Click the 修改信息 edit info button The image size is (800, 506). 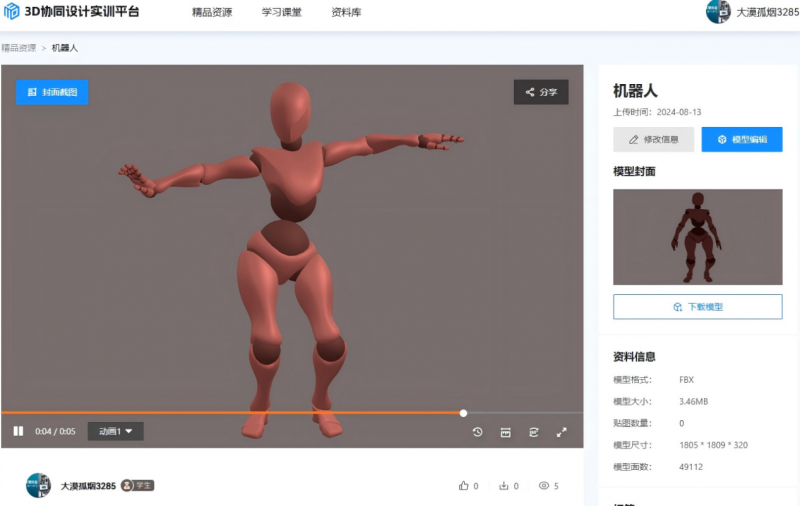(x=653, y=140)
